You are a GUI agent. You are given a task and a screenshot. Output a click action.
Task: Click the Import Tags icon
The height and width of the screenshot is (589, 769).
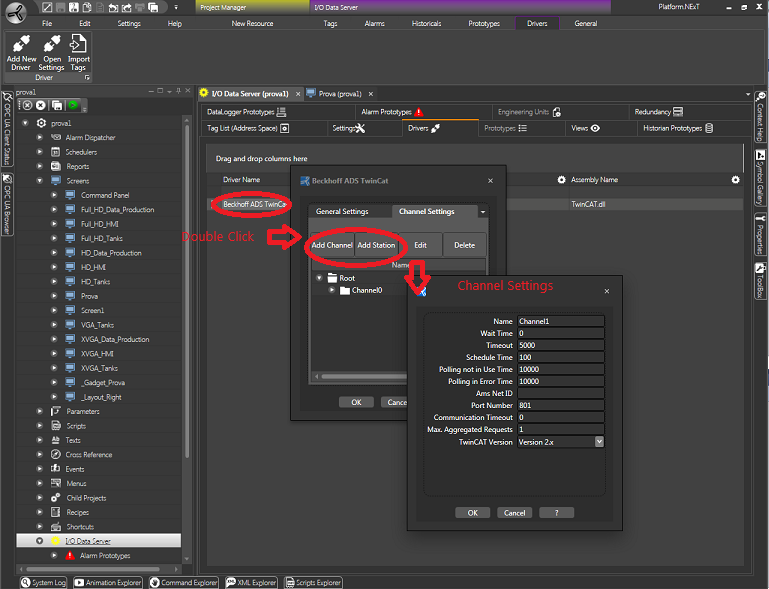(x=78, y=44)
